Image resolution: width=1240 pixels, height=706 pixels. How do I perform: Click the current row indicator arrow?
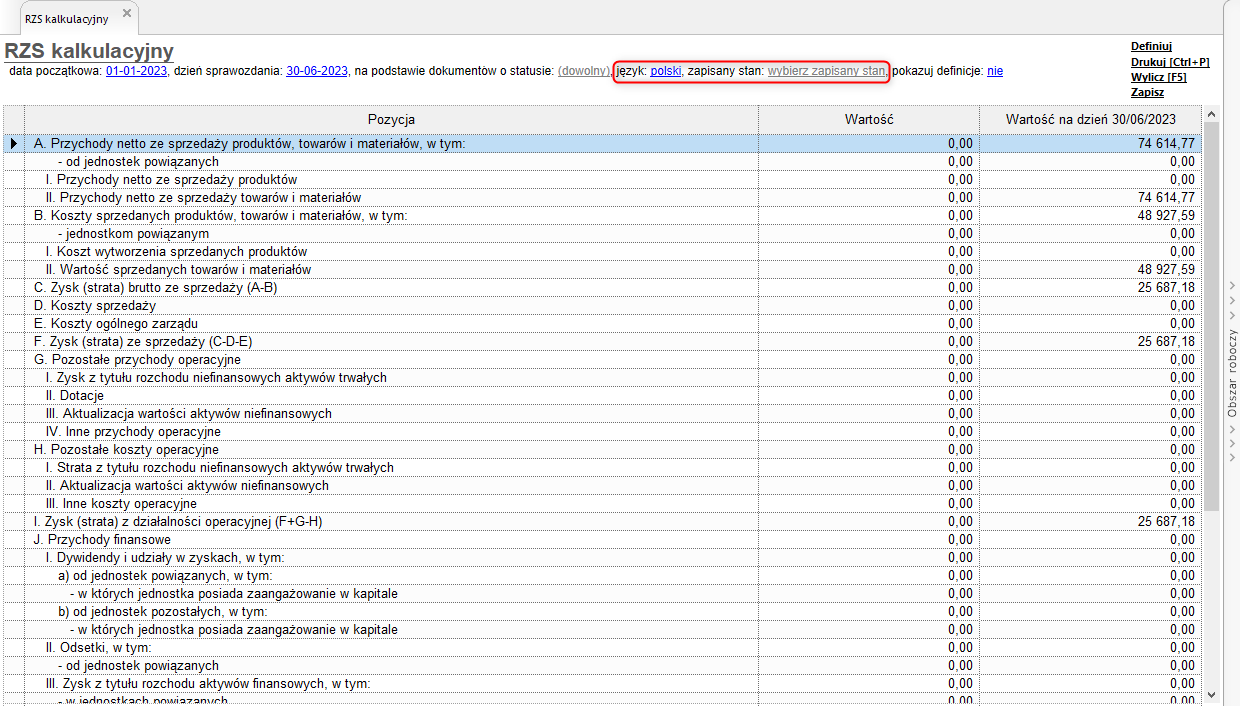point(13,144)
